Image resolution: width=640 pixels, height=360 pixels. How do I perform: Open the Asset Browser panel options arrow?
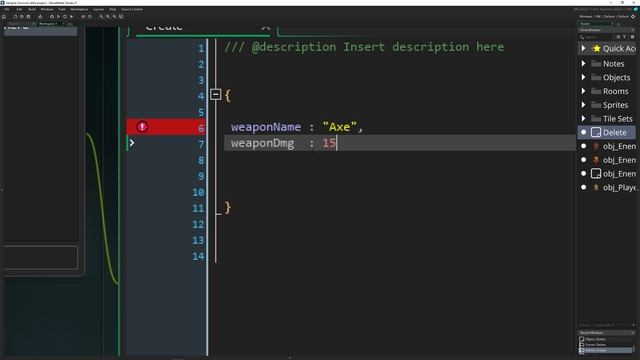coord(633,30)
